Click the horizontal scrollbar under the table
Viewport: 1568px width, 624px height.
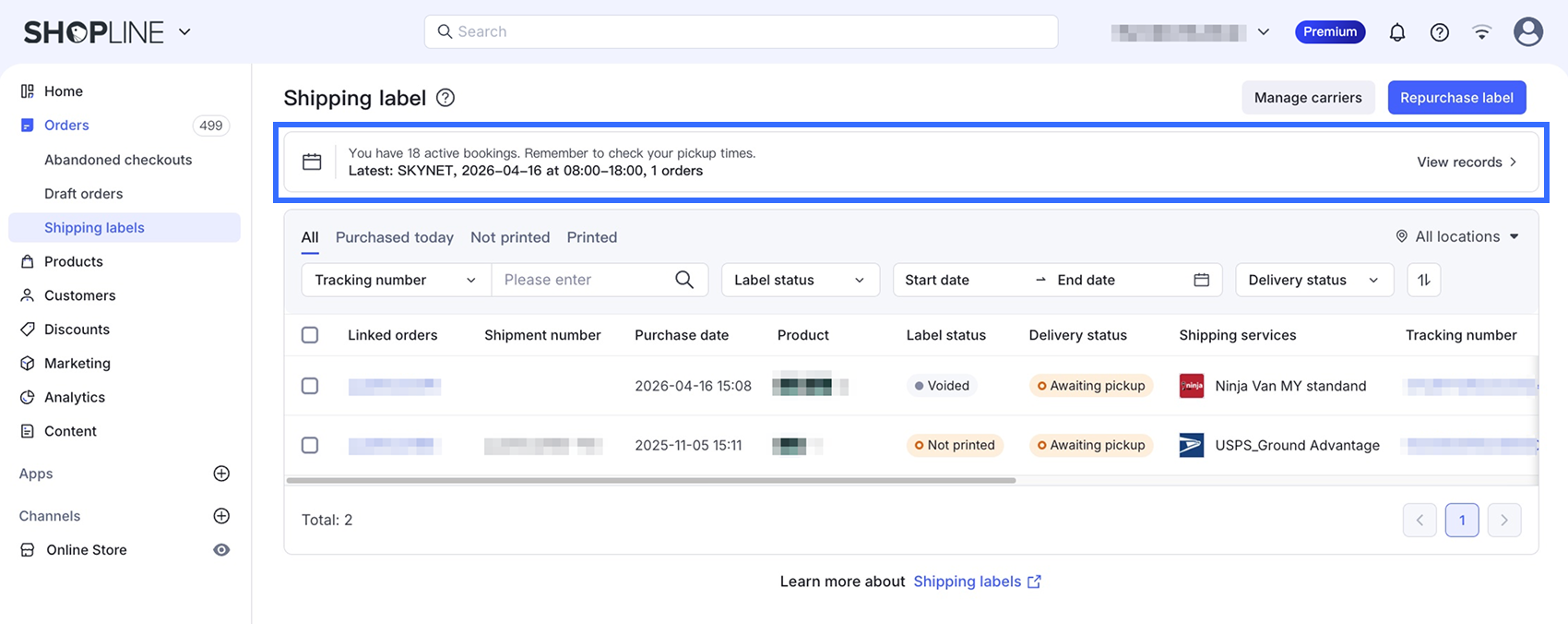pyautogui.click(x=650, y=480)
